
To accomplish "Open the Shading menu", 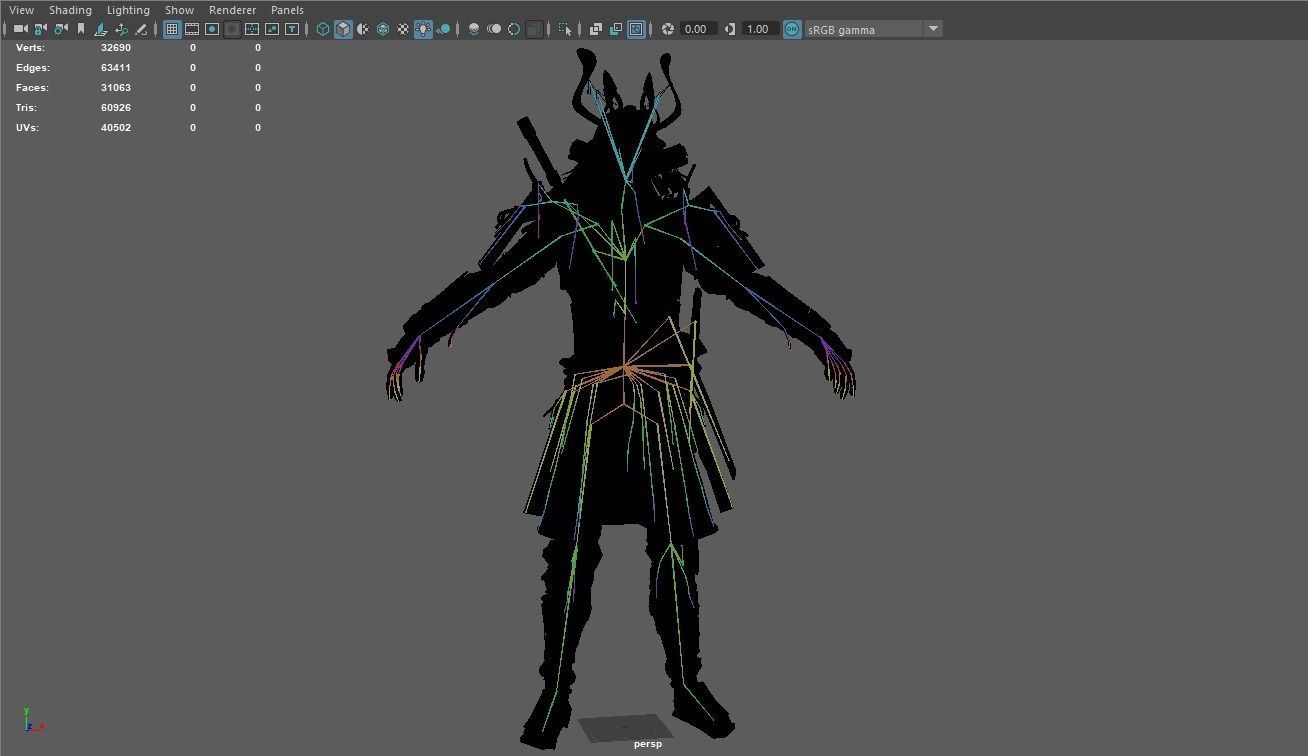I will coord(70,9).
